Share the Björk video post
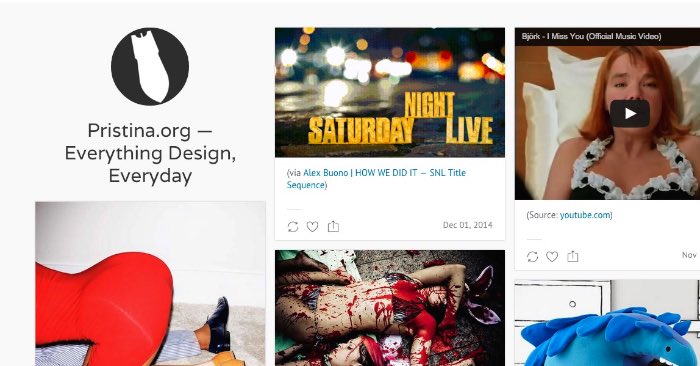 573,256
